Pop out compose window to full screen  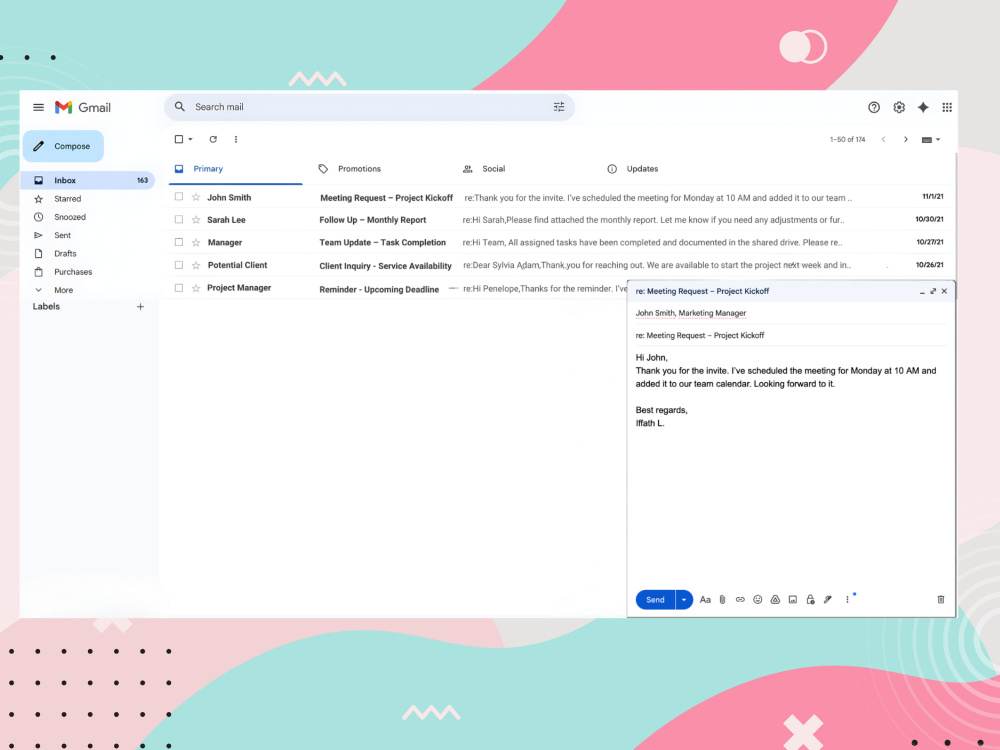click(933, 291)
